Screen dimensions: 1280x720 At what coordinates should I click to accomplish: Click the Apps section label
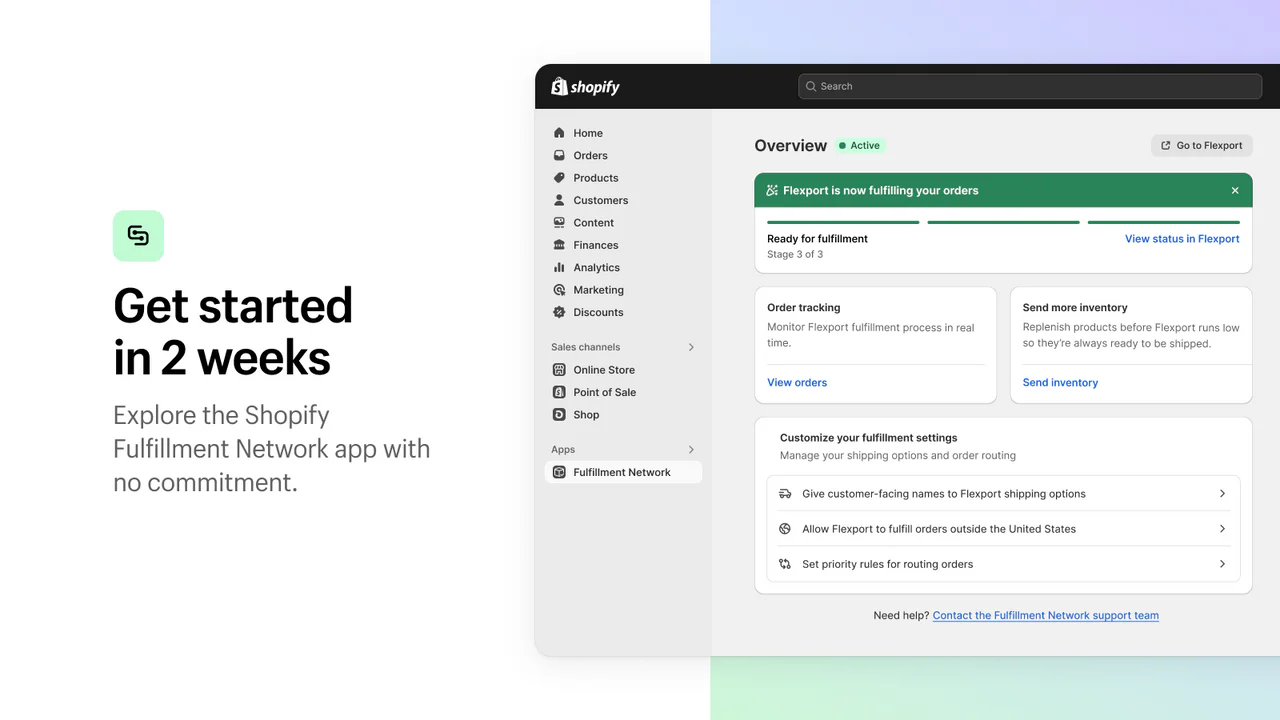click(563, 450)
